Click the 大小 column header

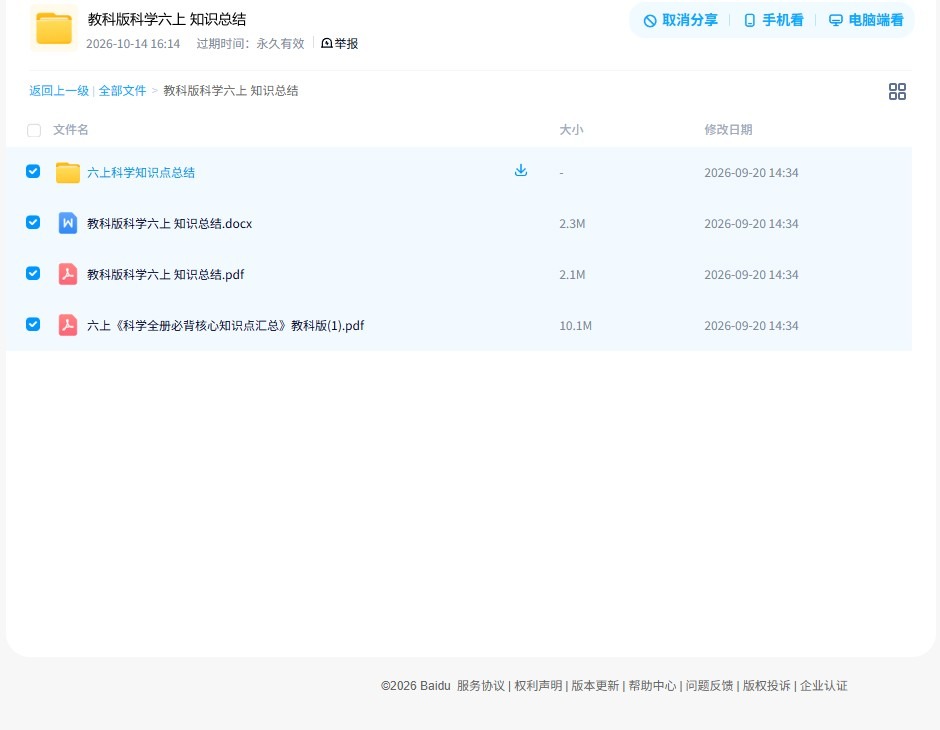pos(571,129)
